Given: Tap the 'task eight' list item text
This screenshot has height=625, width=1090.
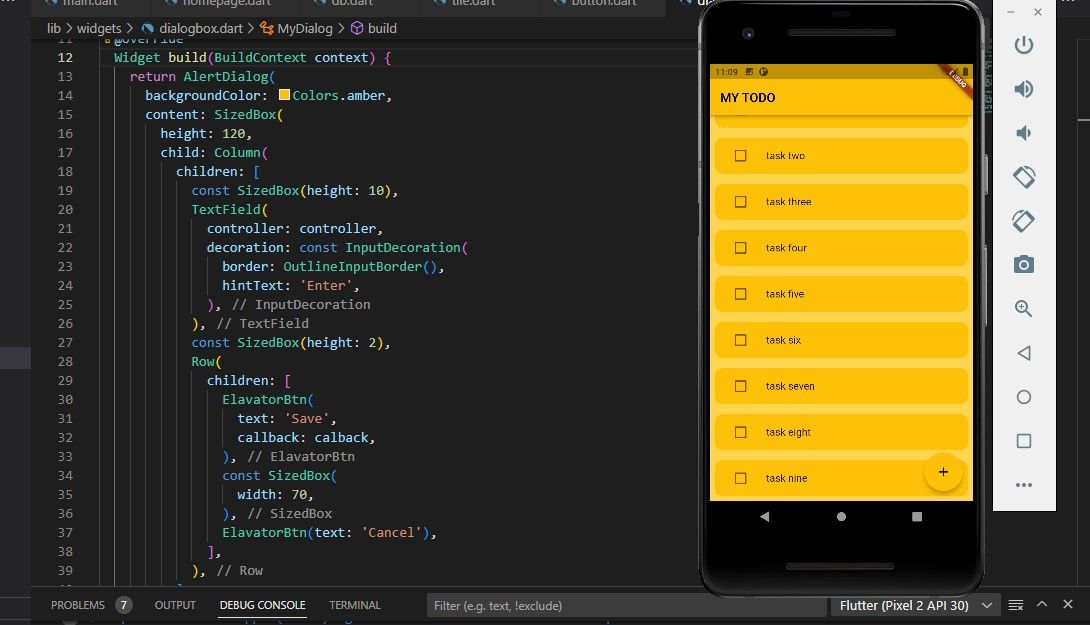Looking at the screenshot, I should (788, 432).
